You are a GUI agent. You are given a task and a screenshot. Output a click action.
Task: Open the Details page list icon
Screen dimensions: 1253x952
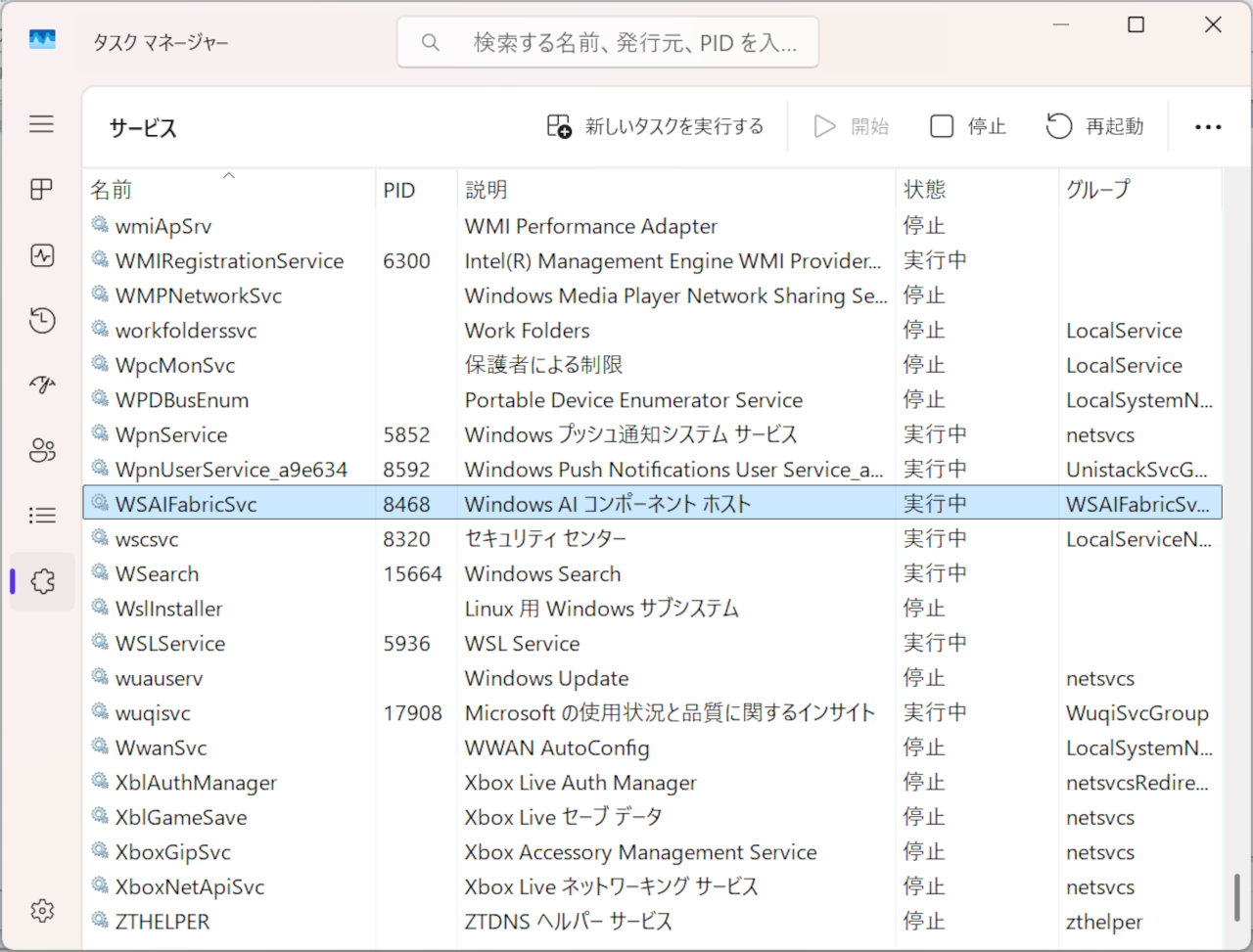coord(41,516)
